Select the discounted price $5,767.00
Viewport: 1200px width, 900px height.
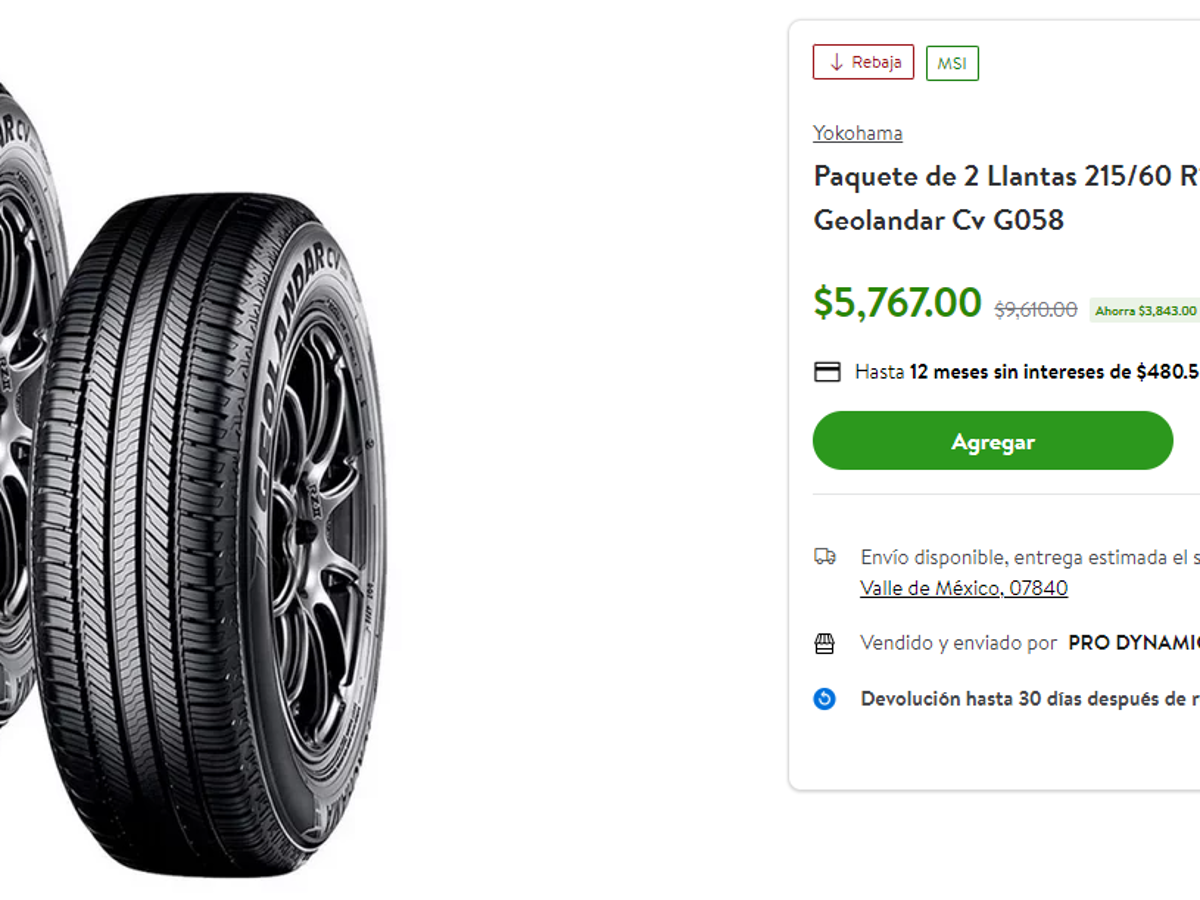896,302
